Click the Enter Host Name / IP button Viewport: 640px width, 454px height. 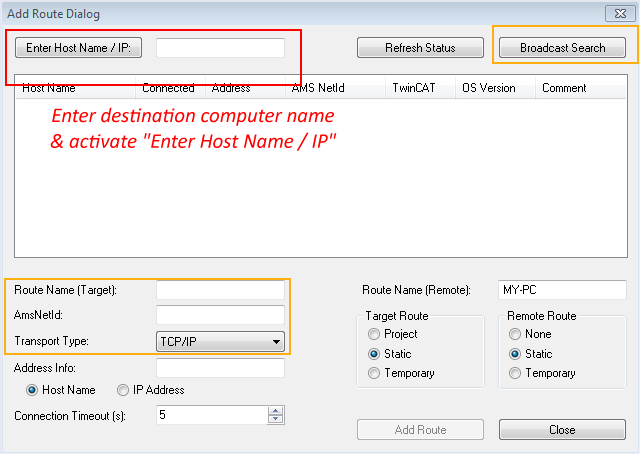pos(79,48)
